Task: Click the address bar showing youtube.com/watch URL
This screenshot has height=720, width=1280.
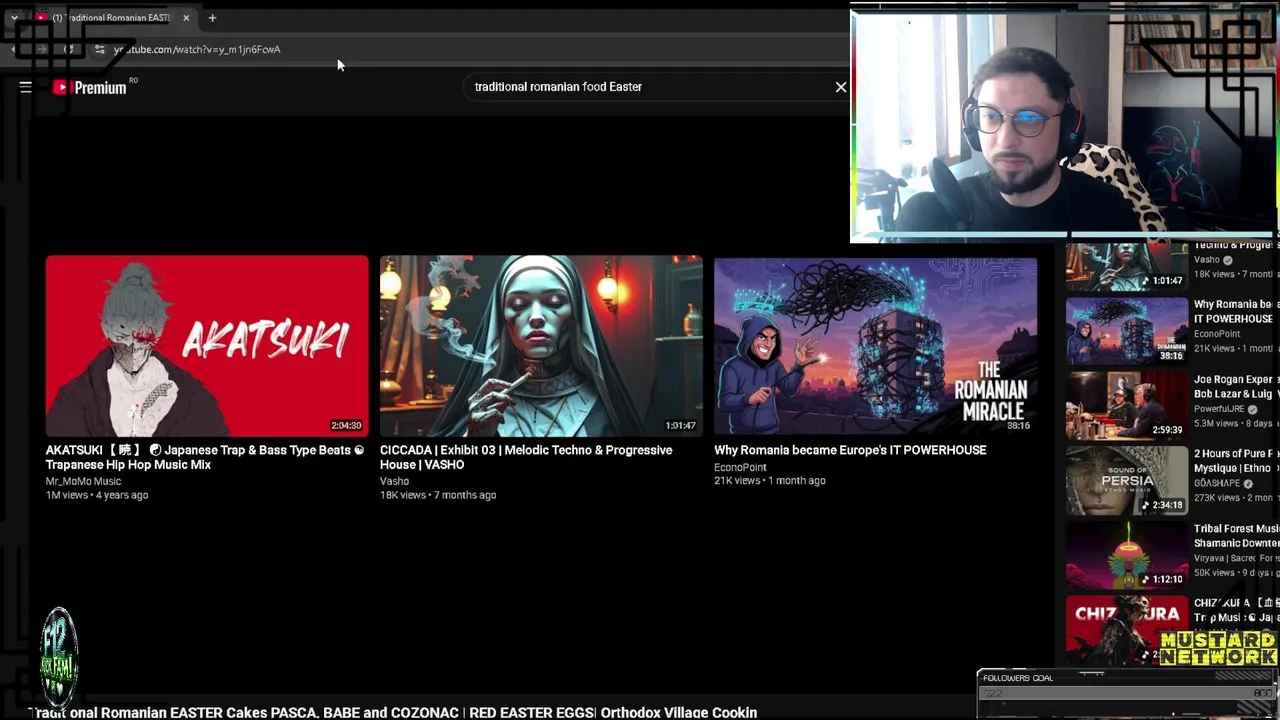Action: (197, 49)
